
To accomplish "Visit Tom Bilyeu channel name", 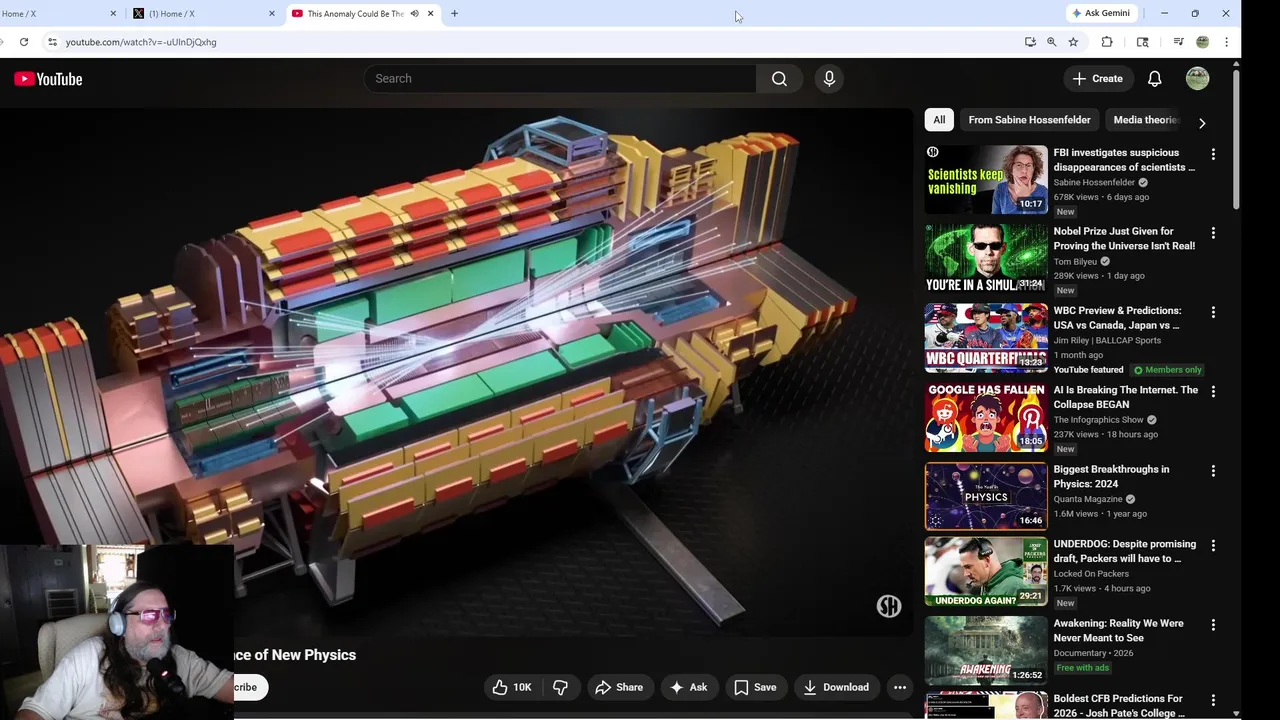I will (1075, 262).
